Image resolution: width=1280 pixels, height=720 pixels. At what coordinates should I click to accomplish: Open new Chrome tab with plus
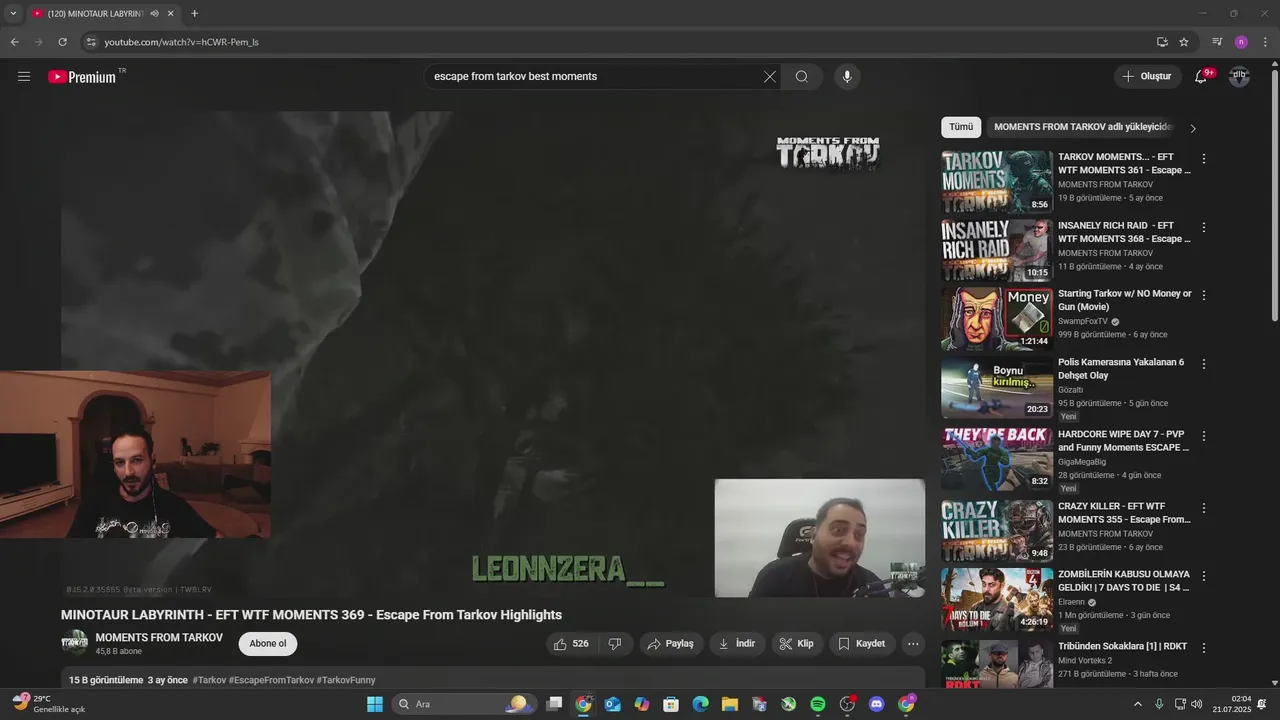pyautogui.click(x=194, y=14)
